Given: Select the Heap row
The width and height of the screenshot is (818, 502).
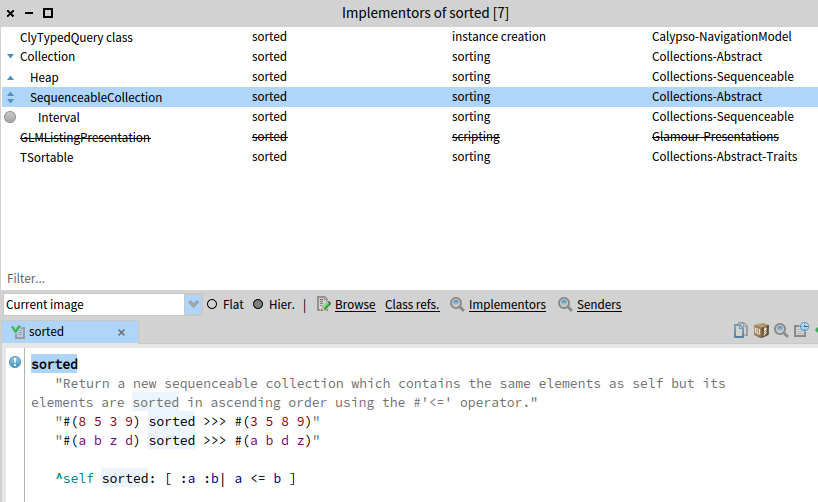Looking at the screenshot, I should 409,77.
